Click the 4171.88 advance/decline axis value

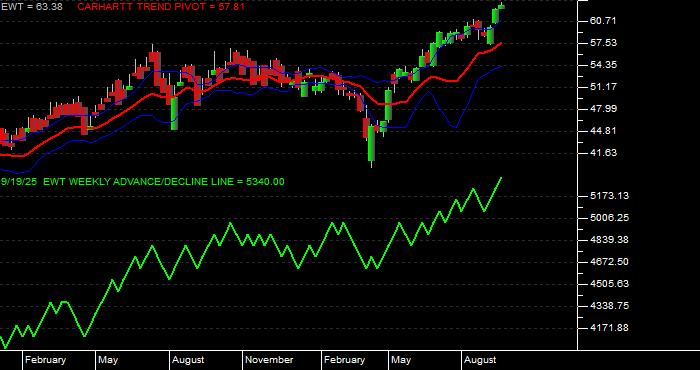[609, 328]
